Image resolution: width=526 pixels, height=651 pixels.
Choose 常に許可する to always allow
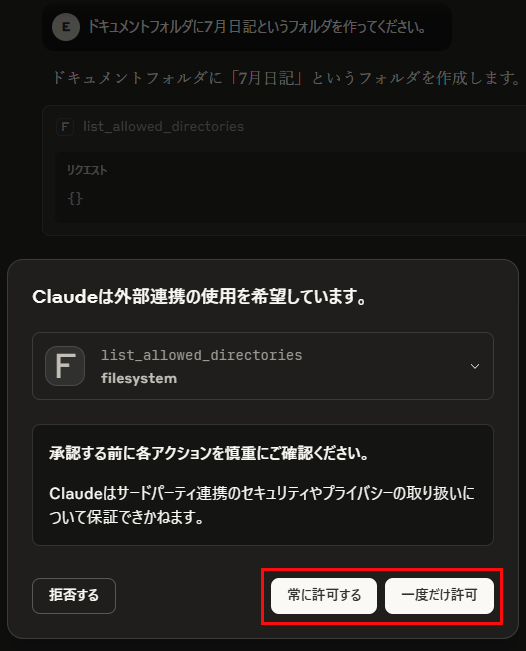point(324,596)
